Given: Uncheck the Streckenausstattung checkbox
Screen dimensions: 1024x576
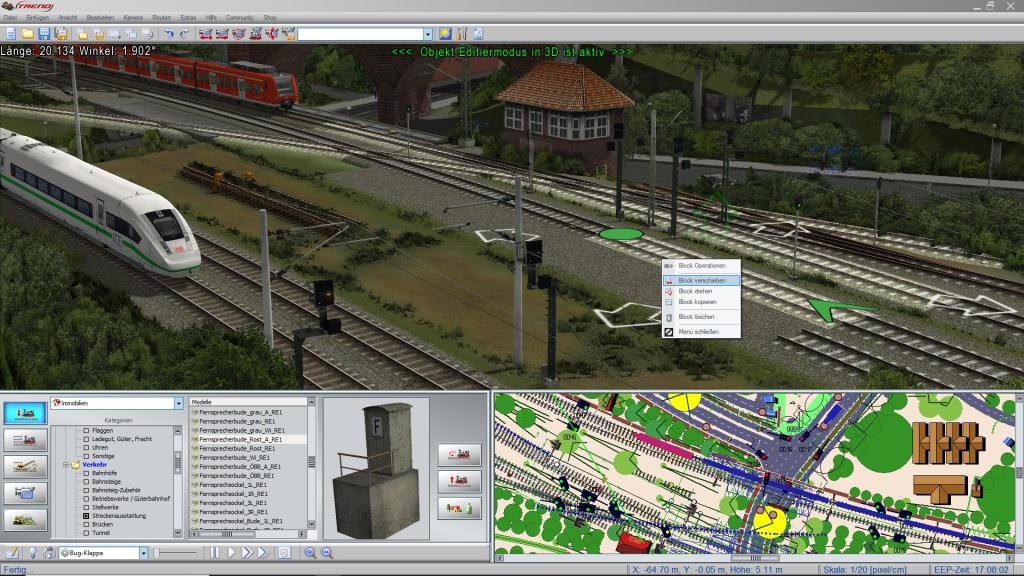Looking at the screenshot, I should pyautogui.click(x=85, y=517).
